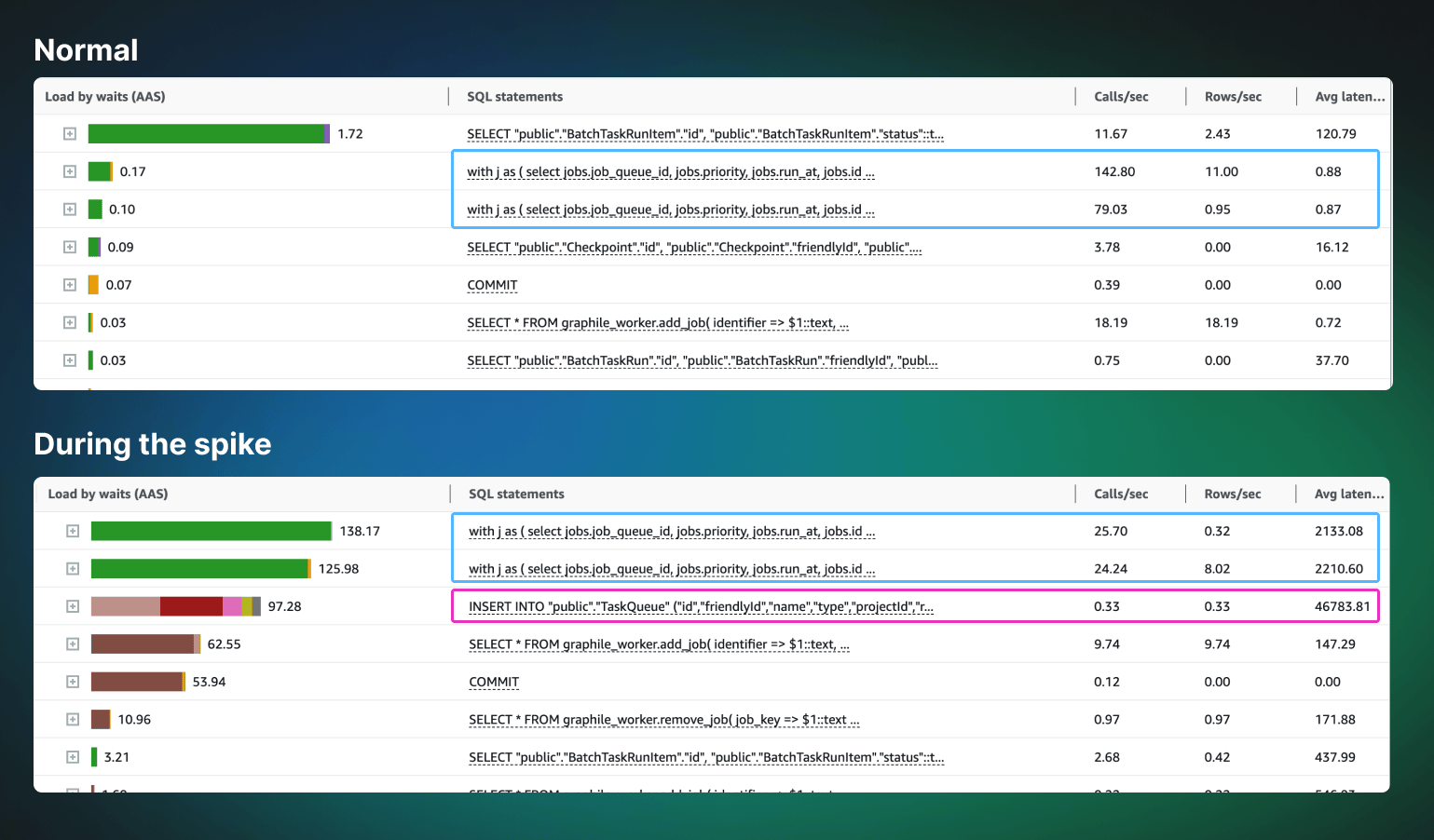Click the 147.29 latency value
The width and height of the screenshot is (1434, 840).
(x=1335, y=644)
